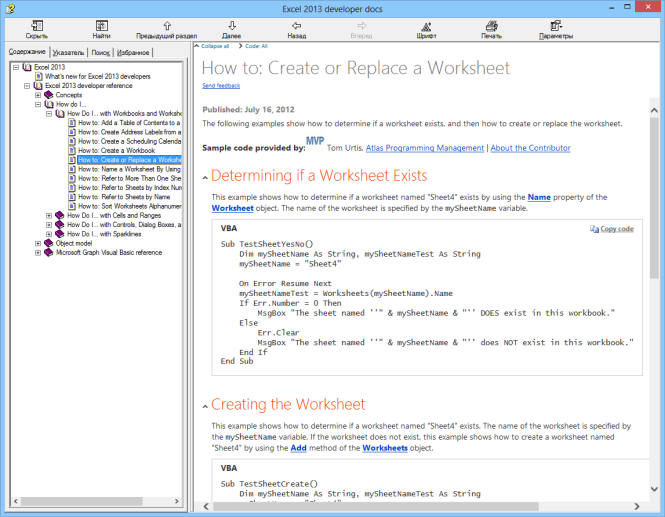Collapse the 'Creating the Worksheet' section
The height and width of the screenshot is (517, 665).
[x=205, y=407]
